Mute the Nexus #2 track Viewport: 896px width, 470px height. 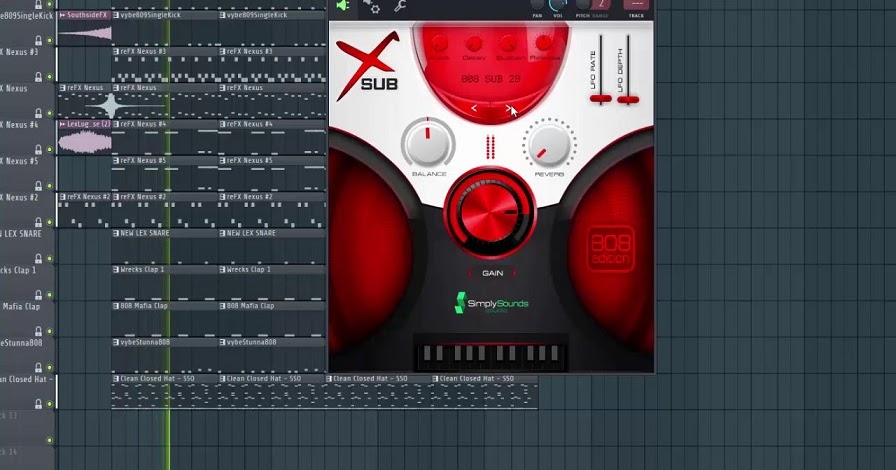point(50,222)
